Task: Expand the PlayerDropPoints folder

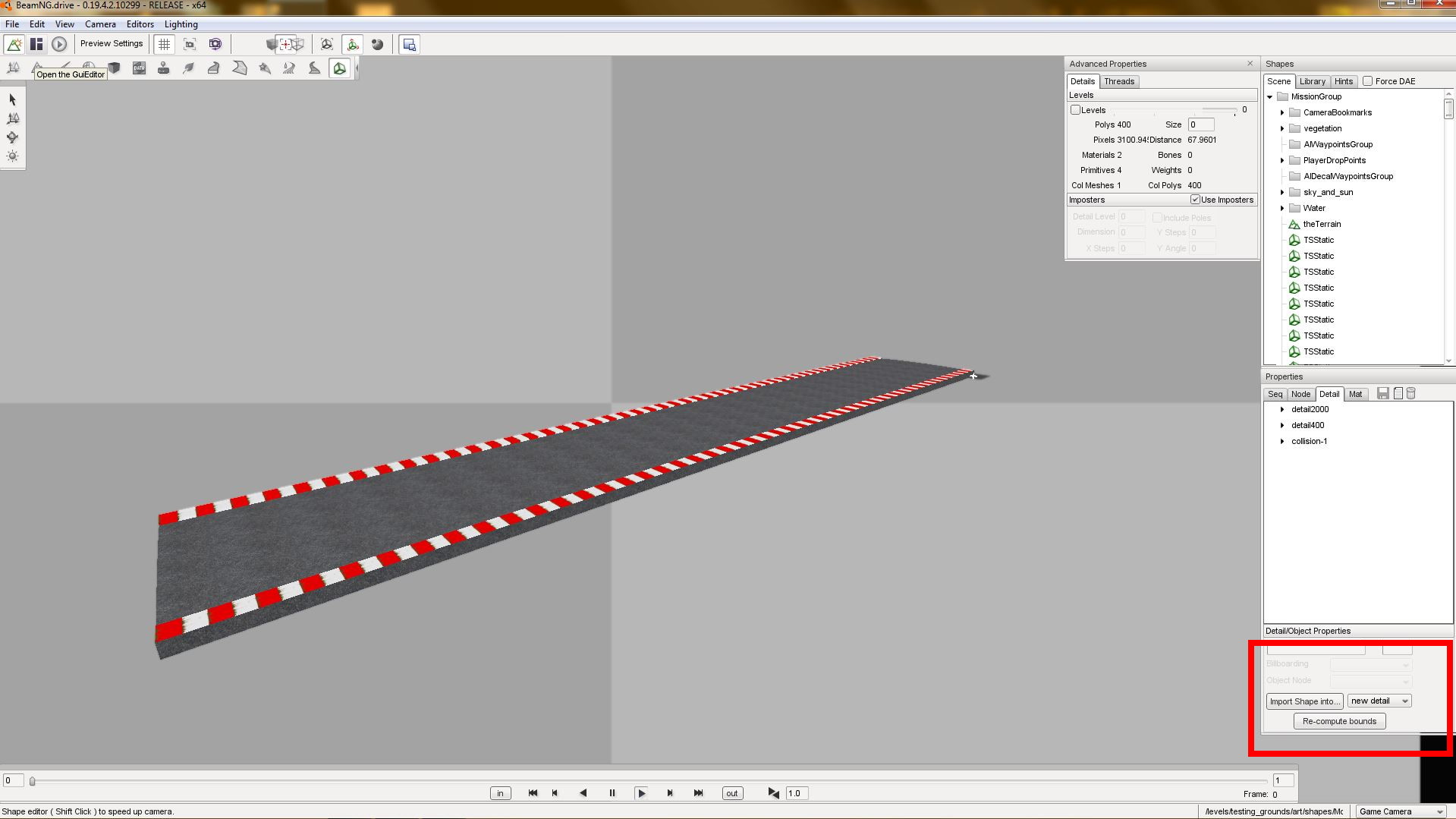Action: (x=1282, y=161)
